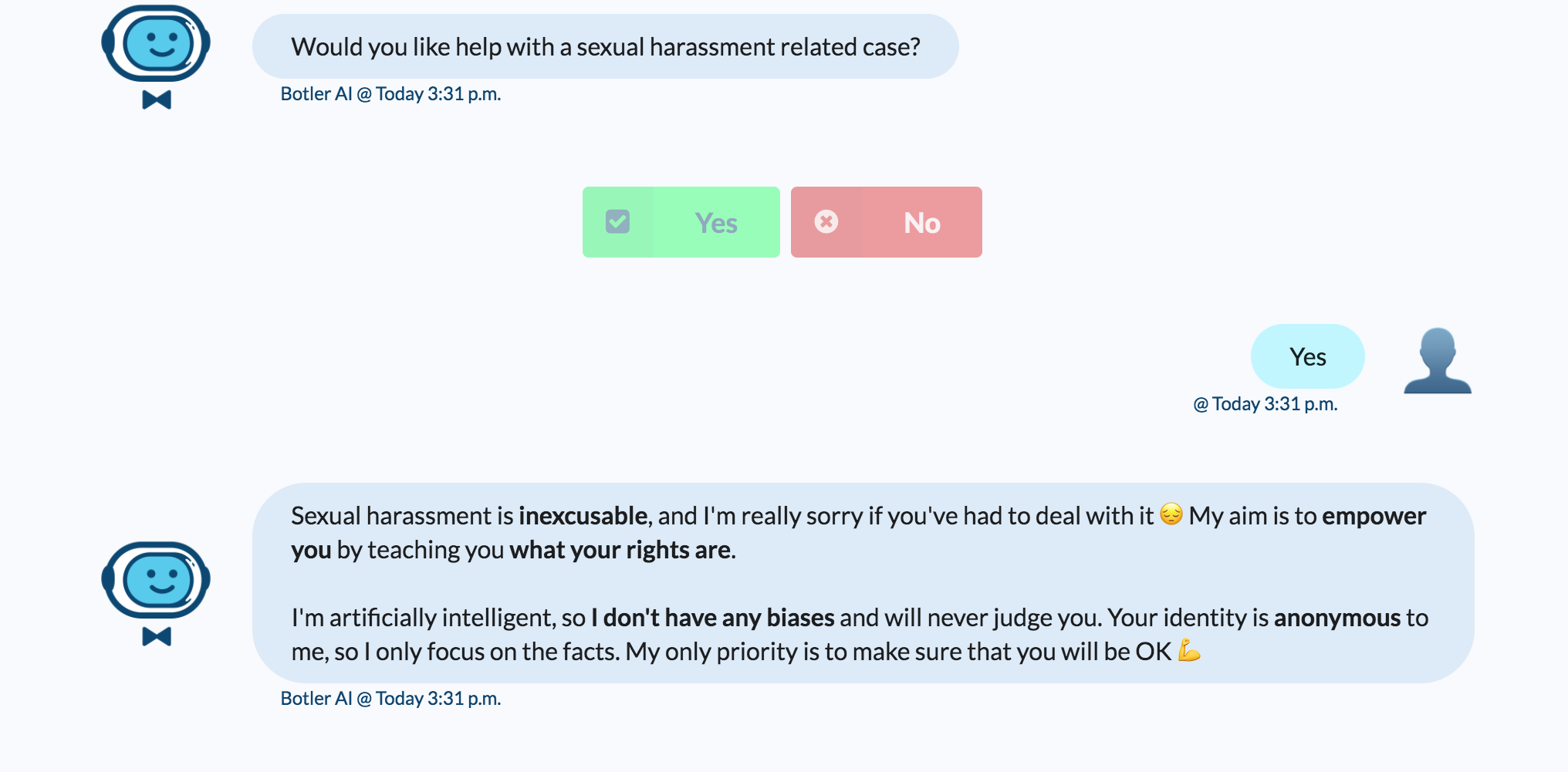The width and height of the screenshot is (1568, 772).
Task: Click the checkmark icon in the Yes button
Action: (617, 222)
